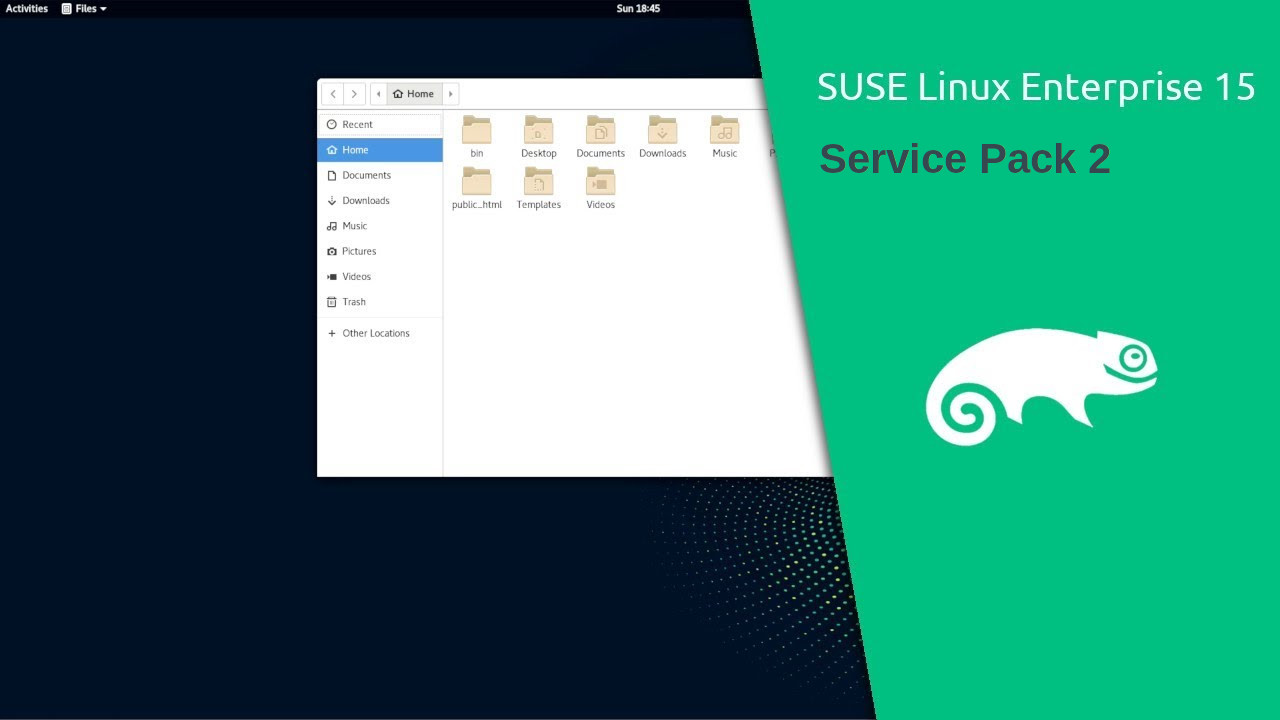Click the house icon in the sidebar Home row
The height and width of the screenshot is (720, 1280).
pos(332,150)
